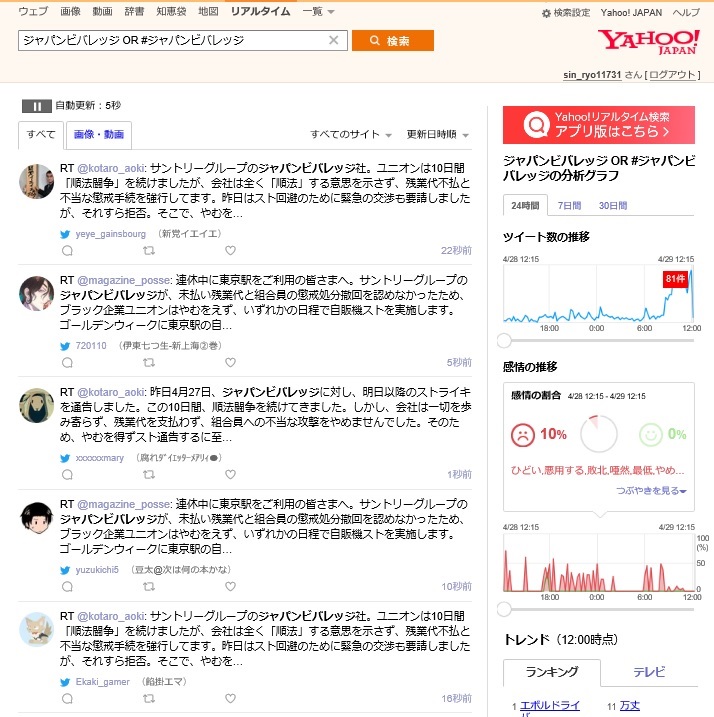
Task: Open Yahoo!リアルタイム検索 app banner
Action: click(599, 125)
